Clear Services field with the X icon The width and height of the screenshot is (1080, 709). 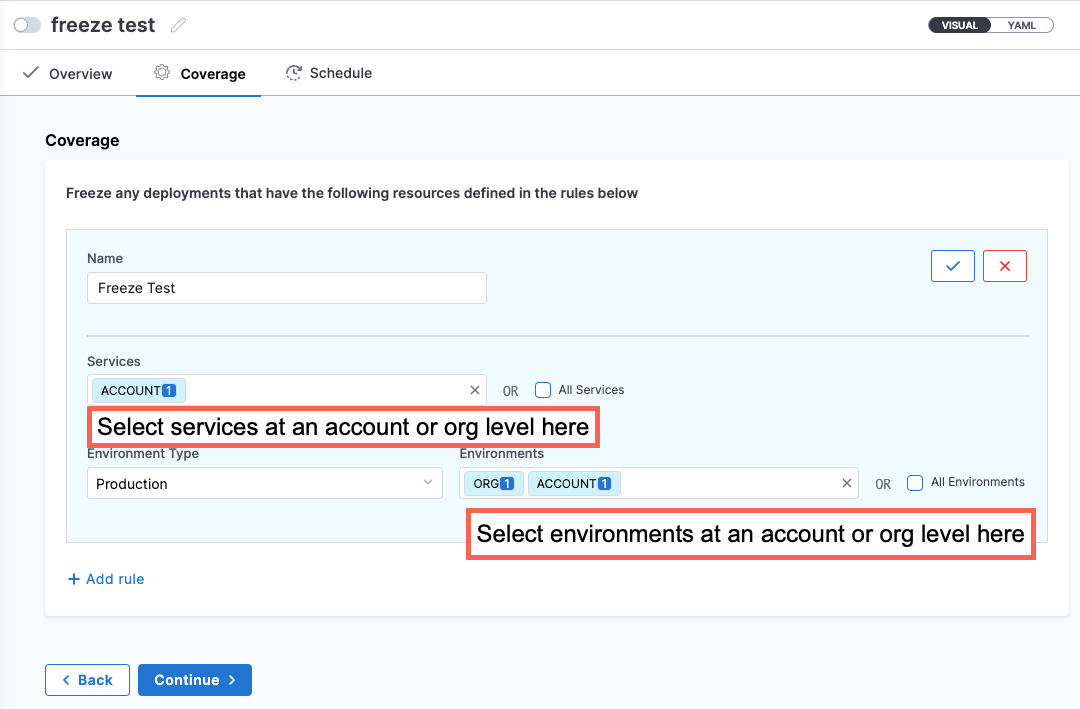474,390
